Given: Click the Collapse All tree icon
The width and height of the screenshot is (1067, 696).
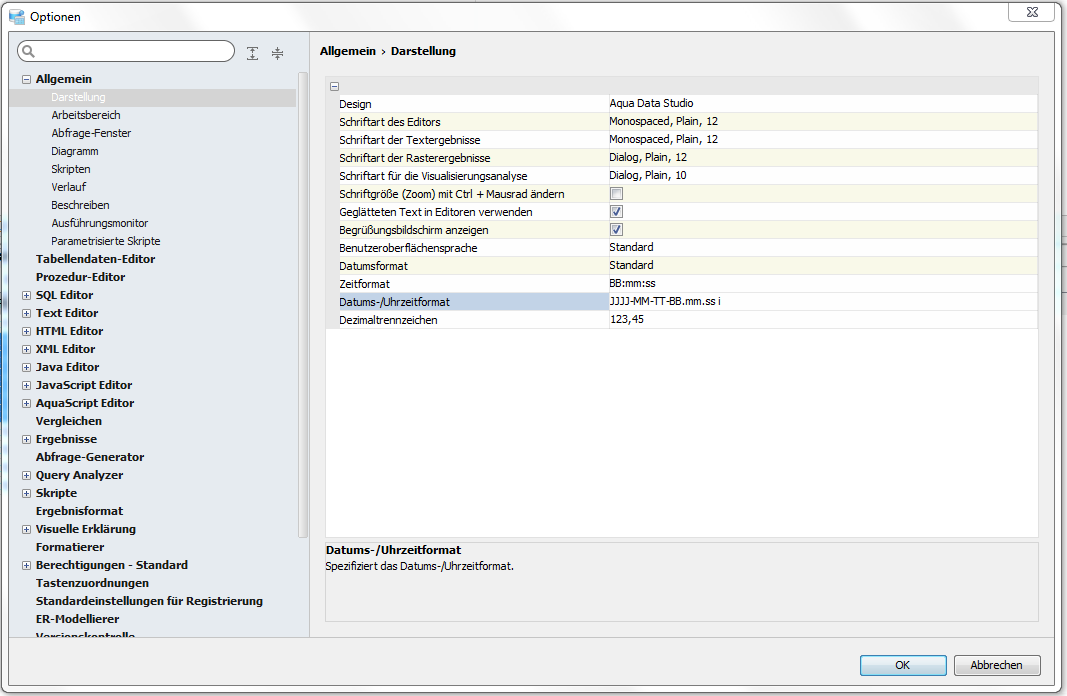Looking at the screenshot, I should click(277, 53).
